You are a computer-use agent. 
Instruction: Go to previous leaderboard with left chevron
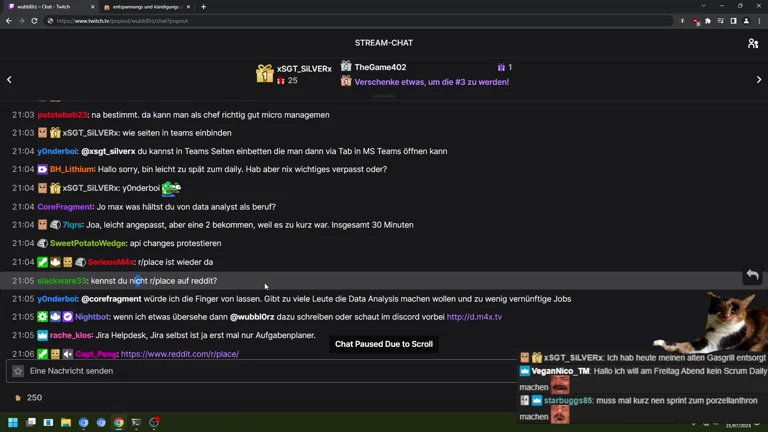point(9,80)
